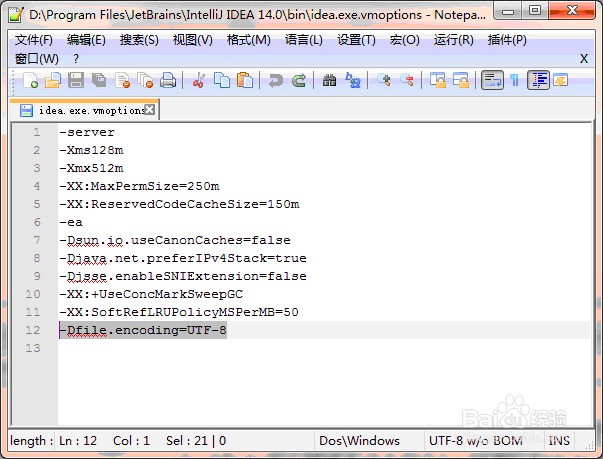Image resolution: width=603 pixels, height=459 pixels.
Task: Click the -Dsun.io.useCanonCaches=false line
Action: (175, 240)
